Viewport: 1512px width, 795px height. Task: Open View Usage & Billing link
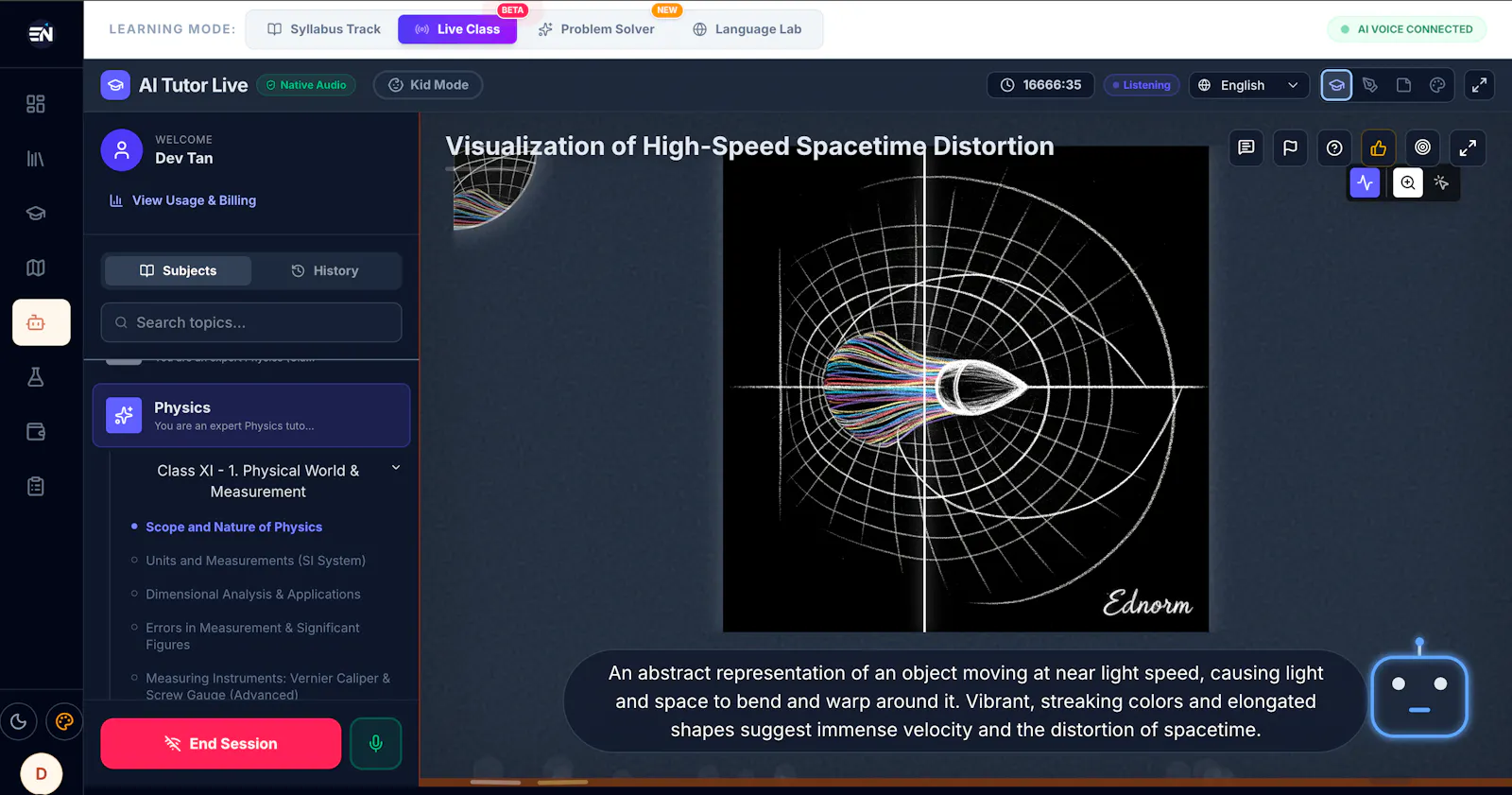[183, 200]
